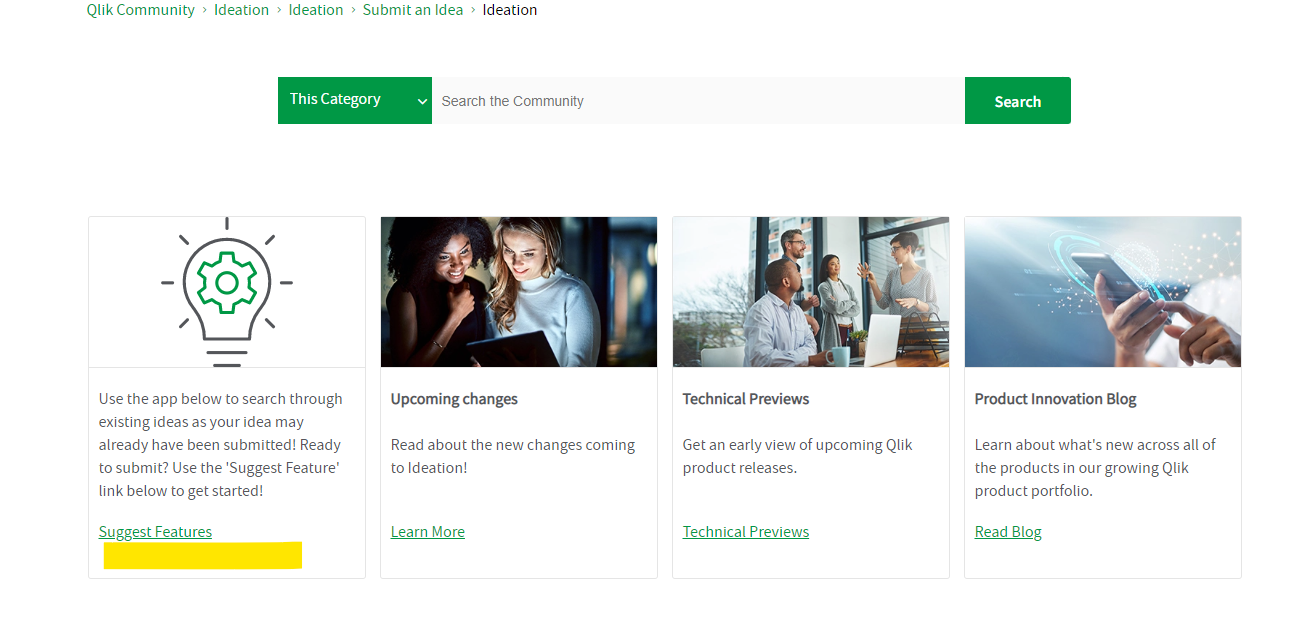Click the first Ideation breadcrumb entry
The image size is (1300, 639).
(241, 10)
